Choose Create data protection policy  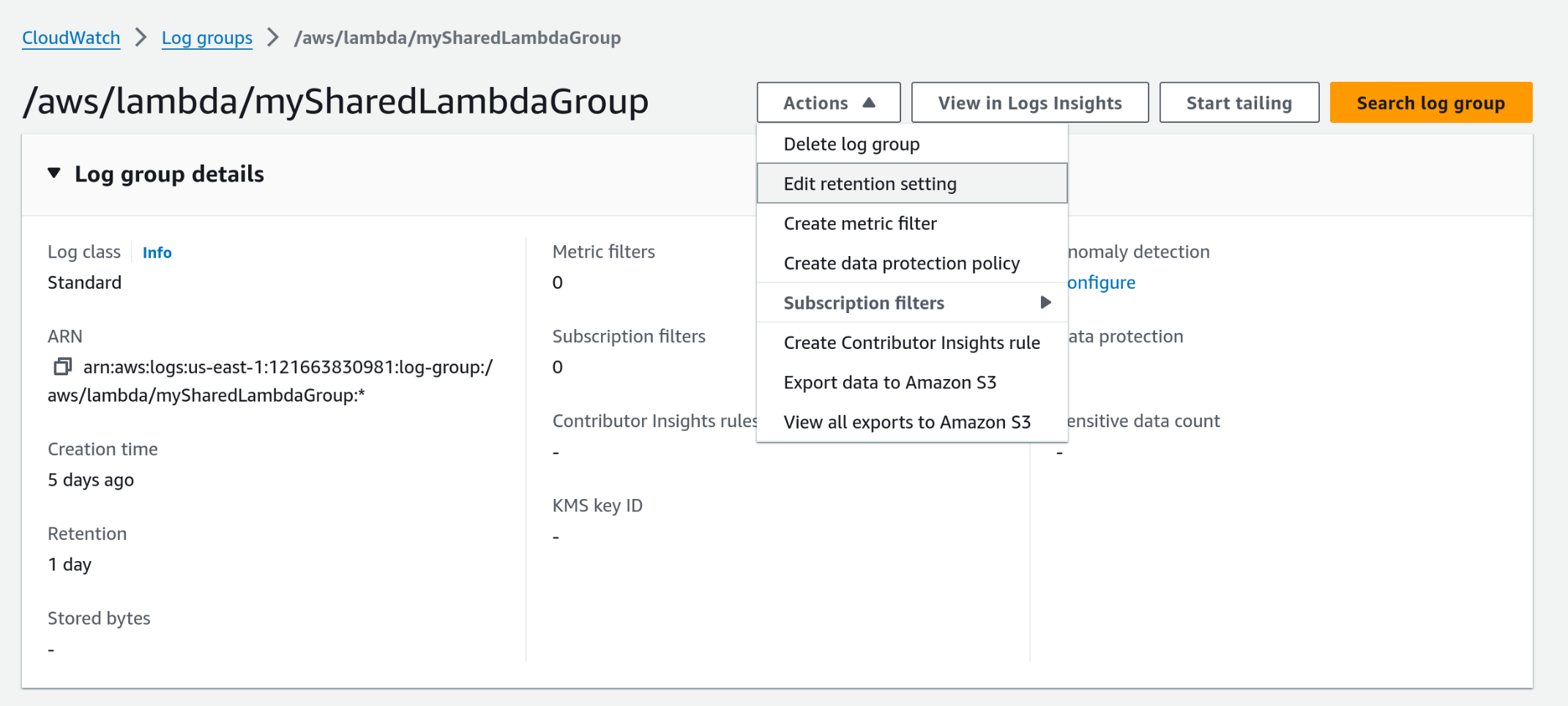pyautogui.click(x=901, y=263)
